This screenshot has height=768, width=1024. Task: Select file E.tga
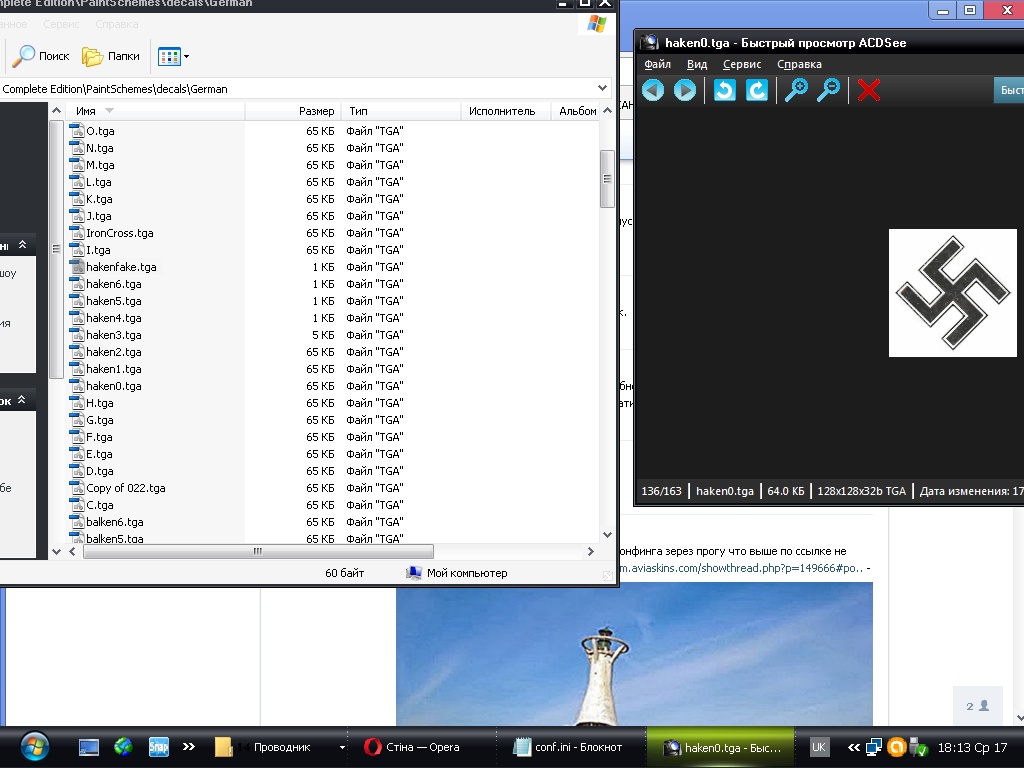click(99, 454)
